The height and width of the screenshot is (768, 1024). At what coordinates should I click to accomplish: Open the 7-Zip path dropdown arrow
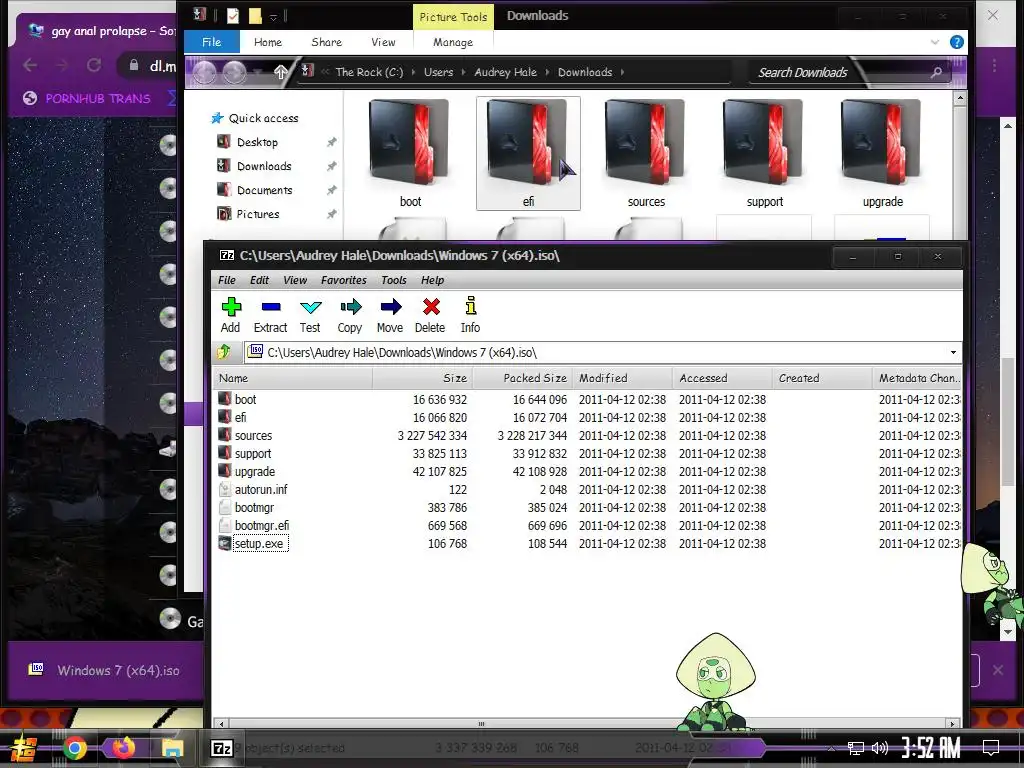pos(953,353)
